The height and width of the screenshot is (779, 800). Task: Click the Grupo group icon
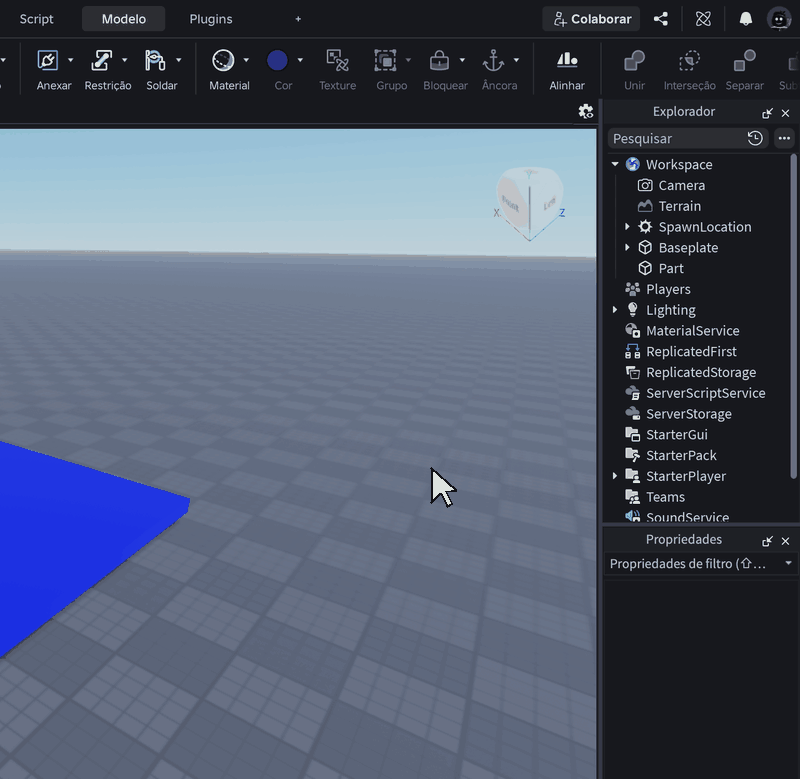pos(385,60)
